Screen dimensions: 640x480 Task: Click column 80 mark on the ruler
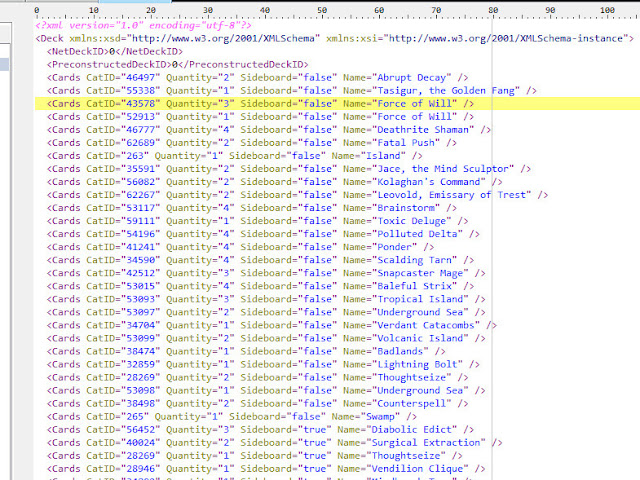coord(493,10)
